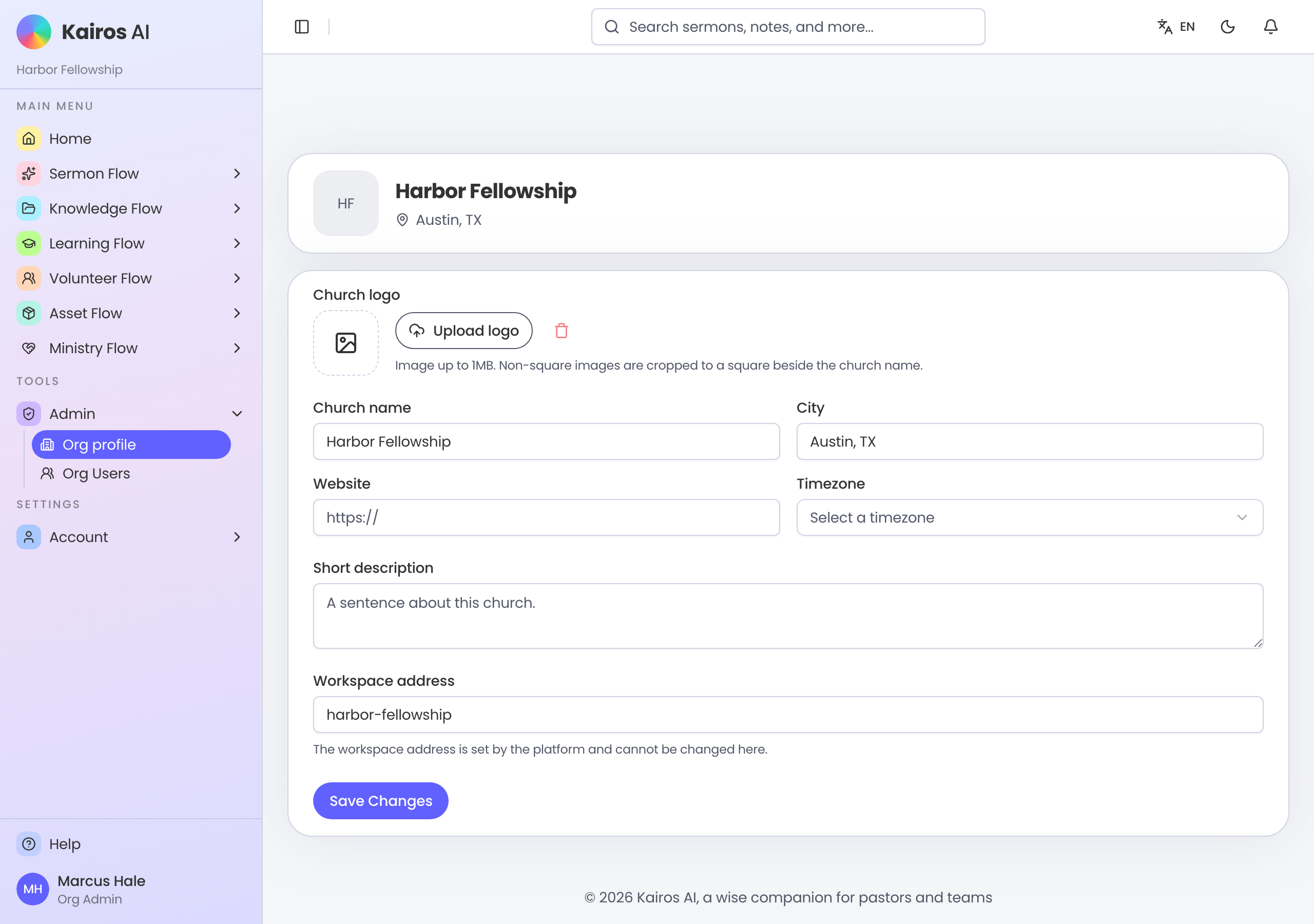Click the MH user avatar
Screen dimensions: 1314x924
pyautogui.click(x=33, y=889)
